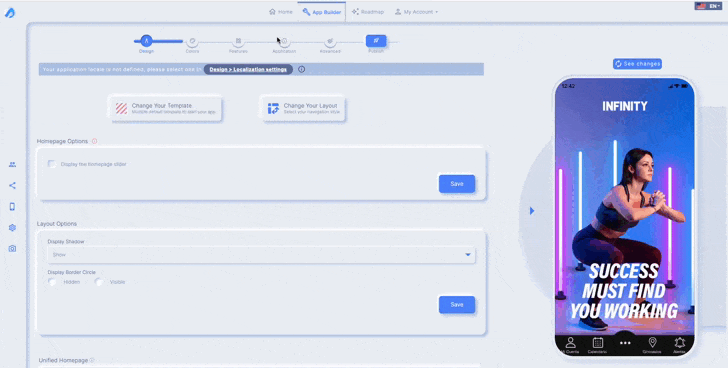Image resolution: width=728 pixels, height=368 pixels.
Task: Save the Layout Options section
Action: point(457,304)
